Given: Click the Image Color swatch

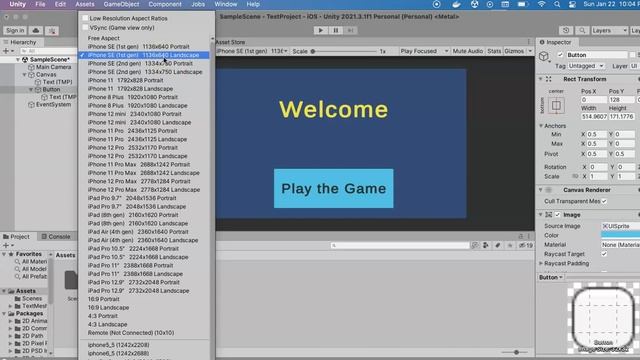Looking at the screenshot, I should pos(620,235).
